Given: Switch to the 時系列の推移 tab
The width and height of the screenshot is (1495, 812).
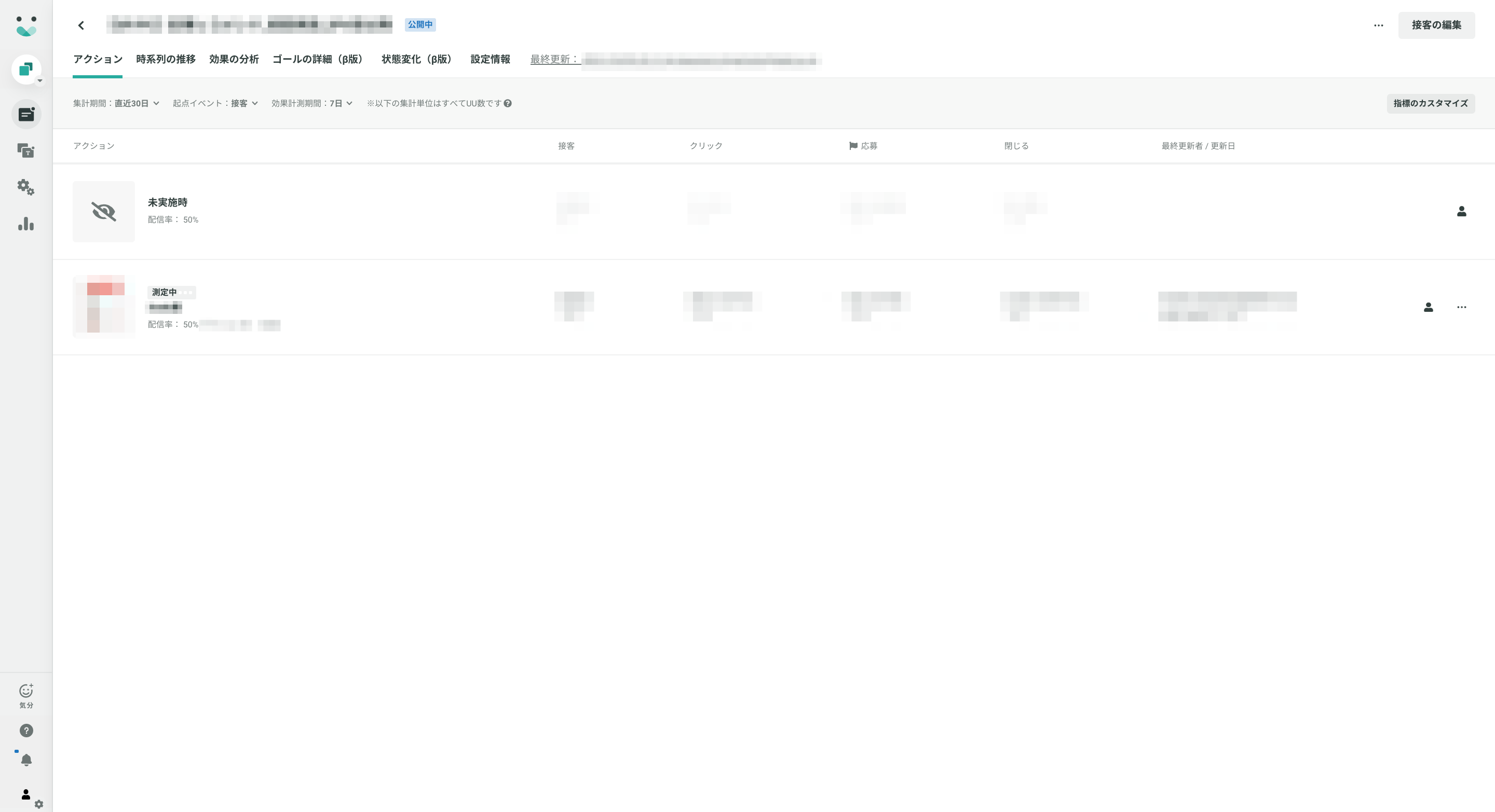Looking at the screenshot, I should 166,59.
